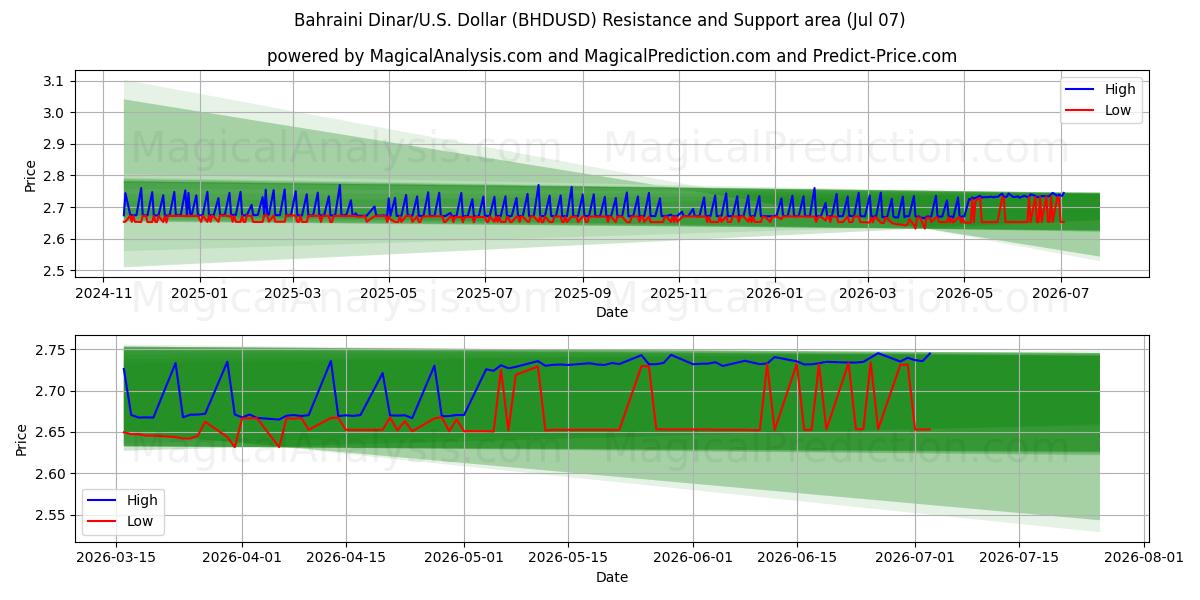Click the 2024-11 date tick label
The width and height of the screenshot is (1200, 600).
click(103, 294)
